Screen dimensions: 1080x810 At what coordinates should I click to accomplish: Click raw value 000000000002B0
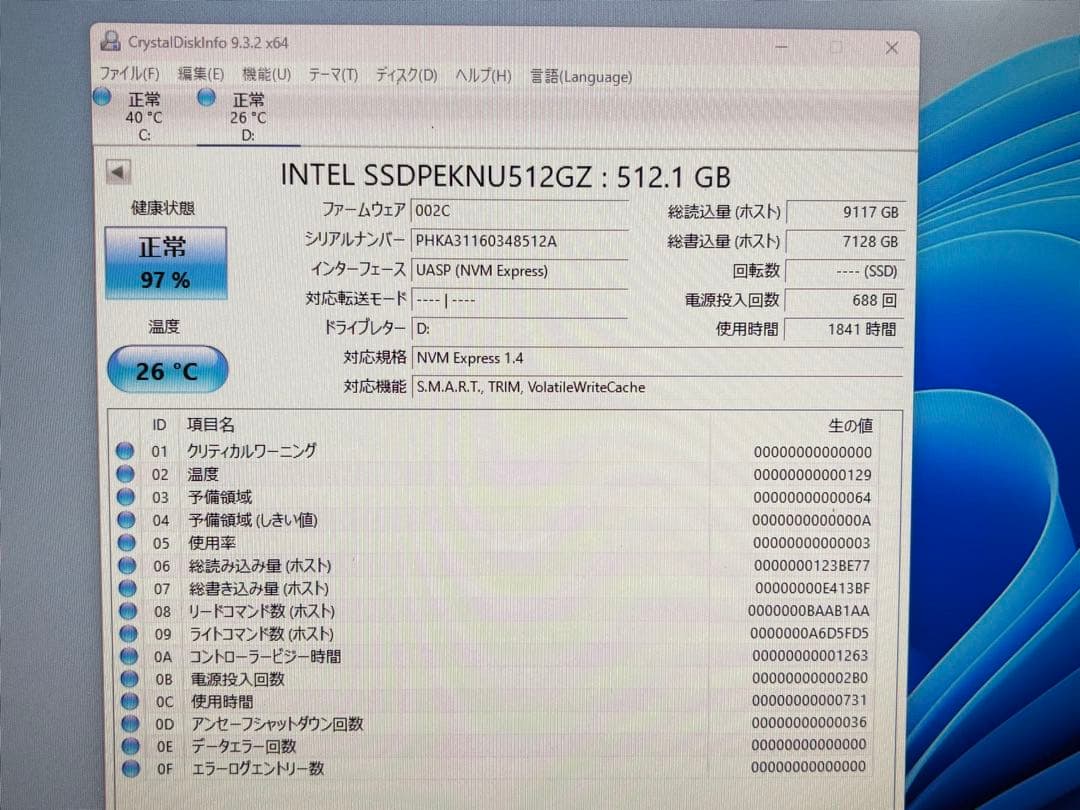809,678
